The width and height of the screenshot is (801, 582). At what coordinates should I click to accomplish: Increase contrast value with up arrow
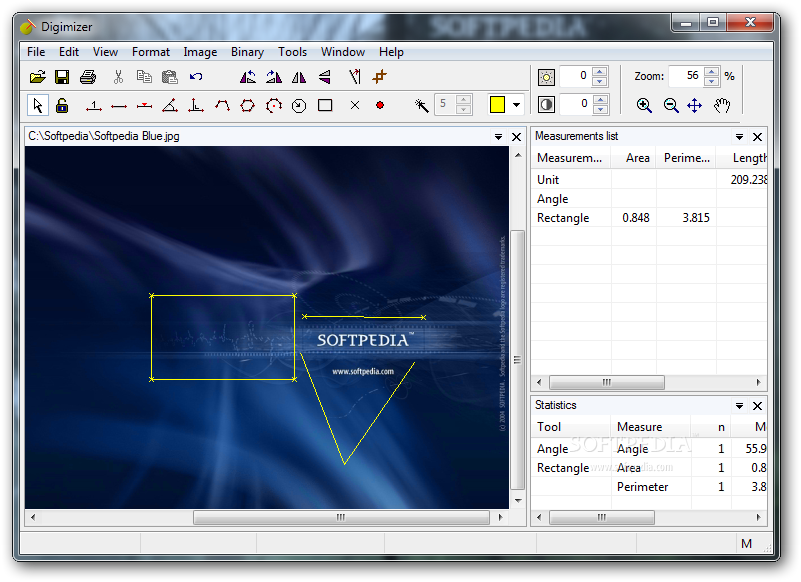pyautogui.click(x=600, y=99)
